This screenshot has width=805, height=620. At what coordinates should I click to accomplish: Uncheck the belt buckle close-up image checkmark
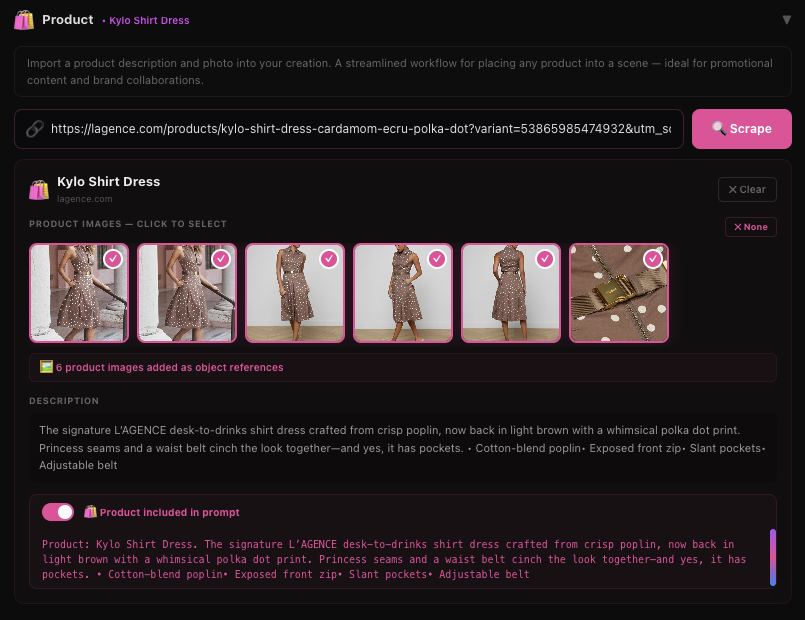[x=653, y=259]
